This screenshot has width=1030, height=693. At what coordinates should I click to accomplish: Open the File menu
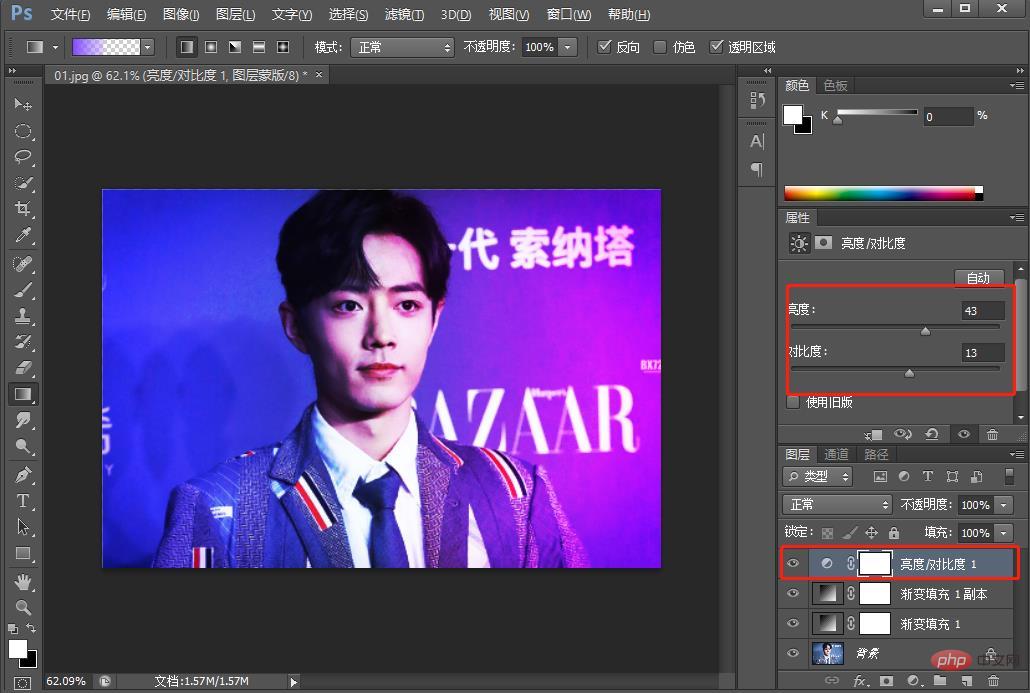70,14
